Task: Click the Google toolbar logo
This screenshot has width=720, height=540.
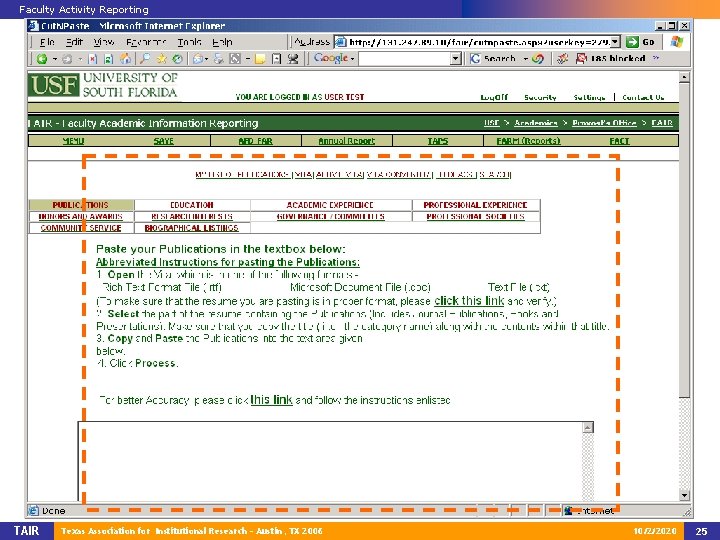Action: 331,58
